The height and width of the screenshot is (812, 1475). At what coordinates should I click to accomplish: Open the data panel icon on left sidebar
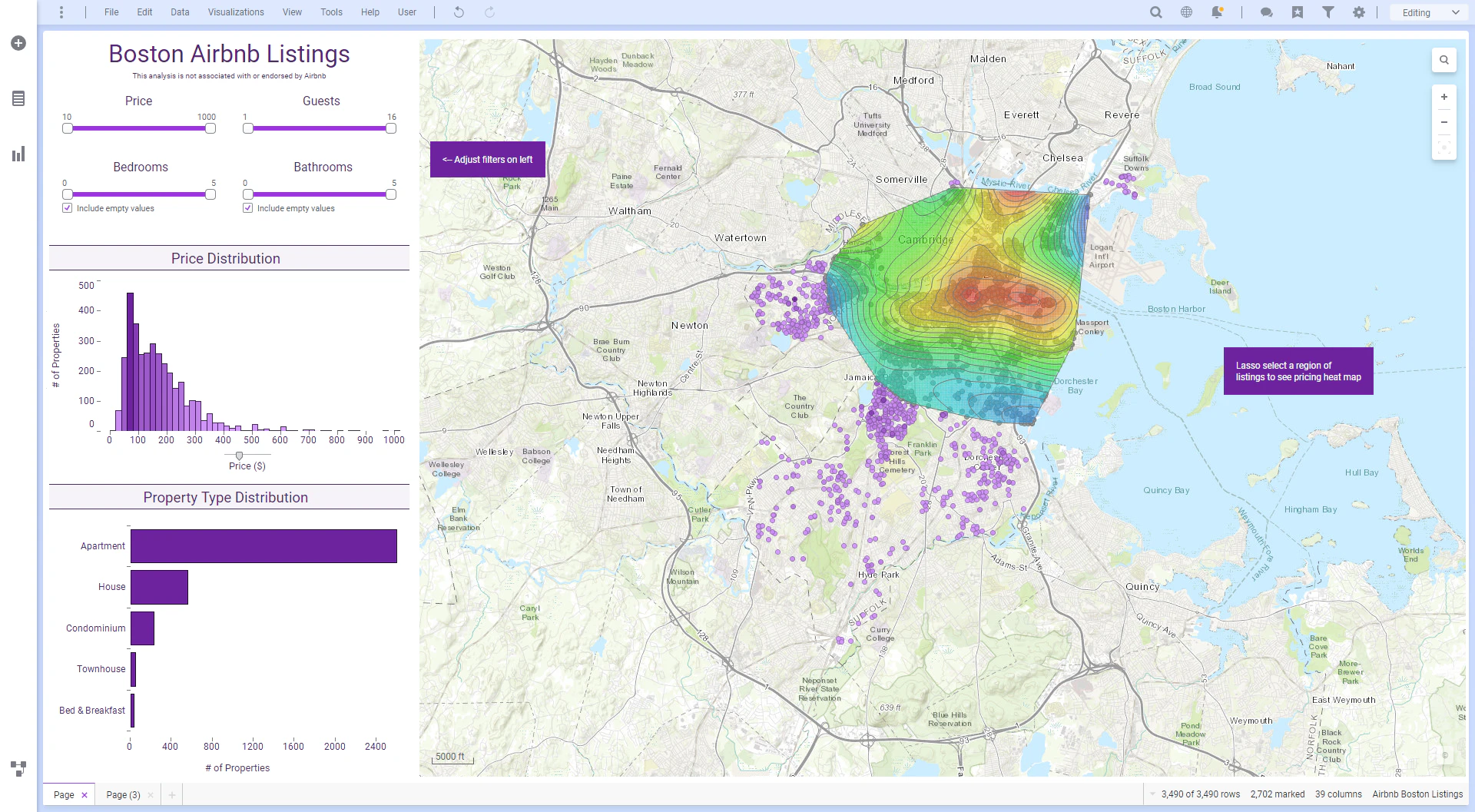(18, 98)
